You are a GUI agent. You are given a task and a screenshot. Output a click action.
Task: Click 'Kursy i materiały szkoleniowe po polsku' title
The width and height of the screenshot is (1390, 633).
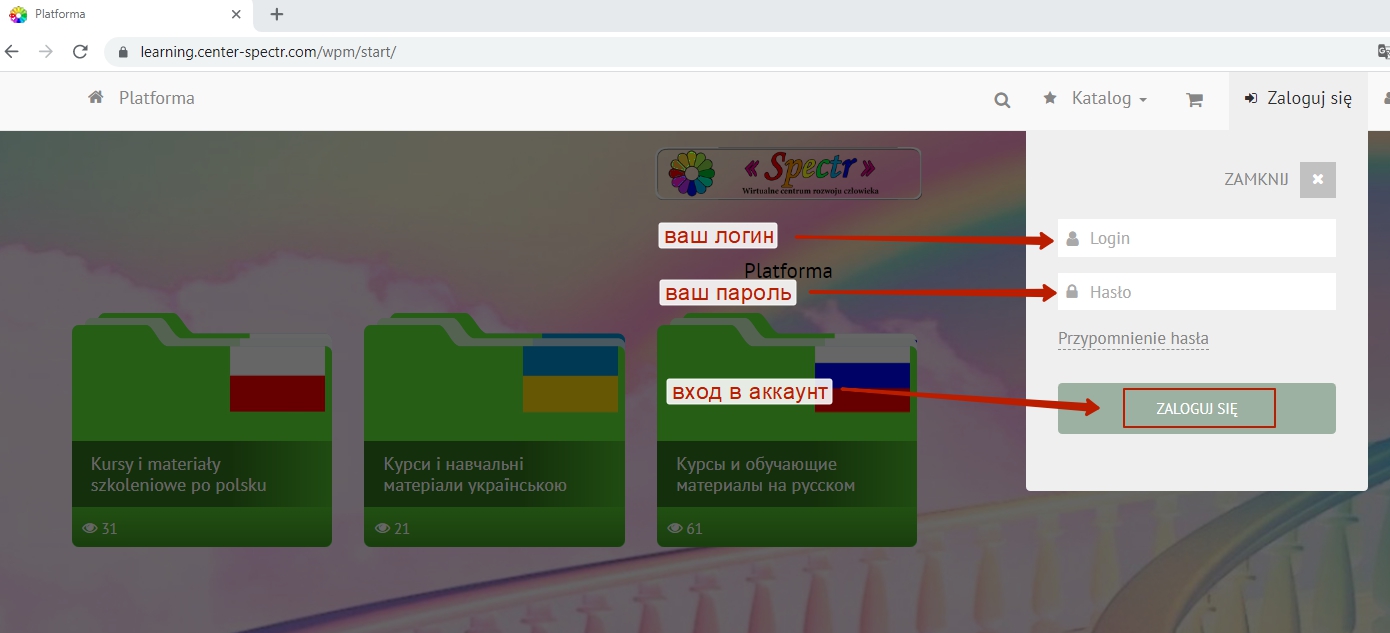point(179,475)
